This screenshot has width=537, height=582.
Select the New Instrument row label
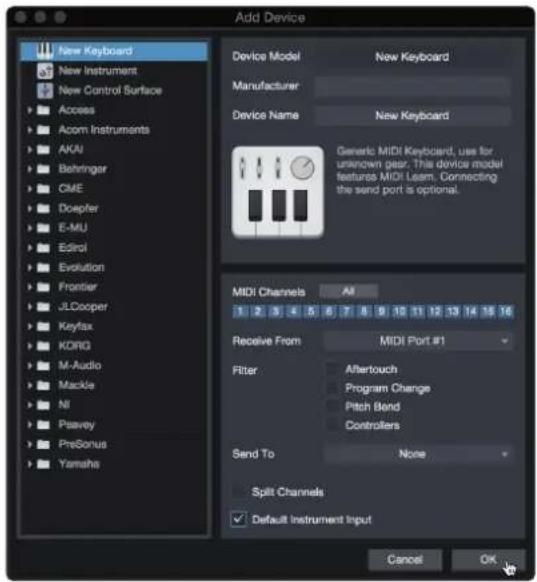click(98, 71)
